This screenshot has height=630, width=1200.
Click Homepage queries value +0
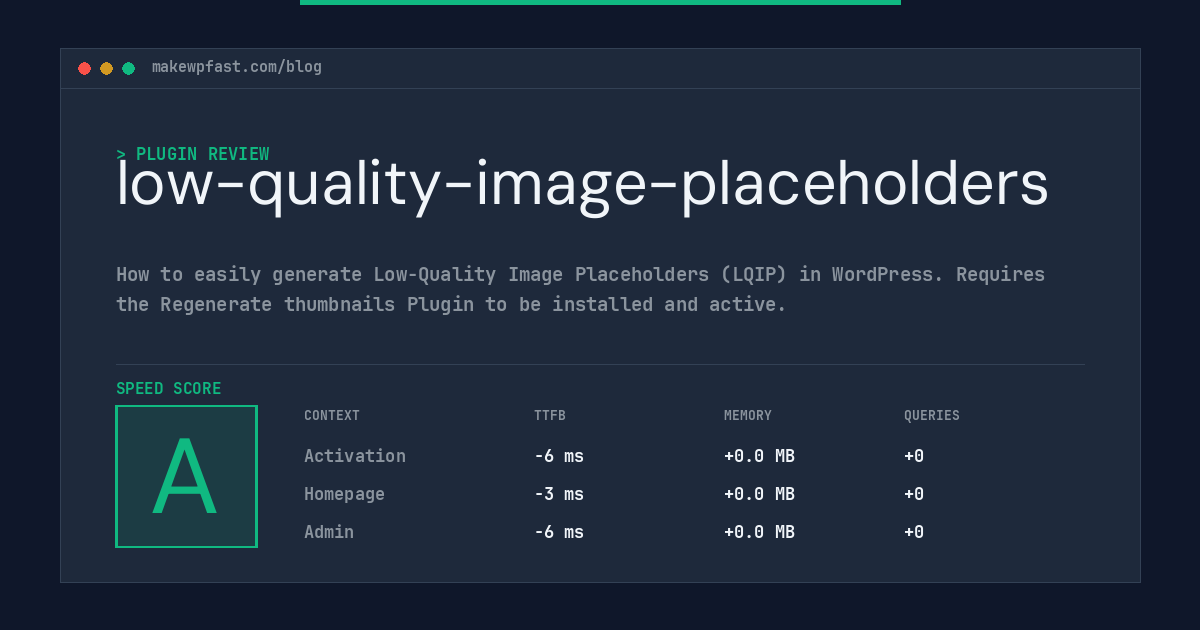click(914, 494)
